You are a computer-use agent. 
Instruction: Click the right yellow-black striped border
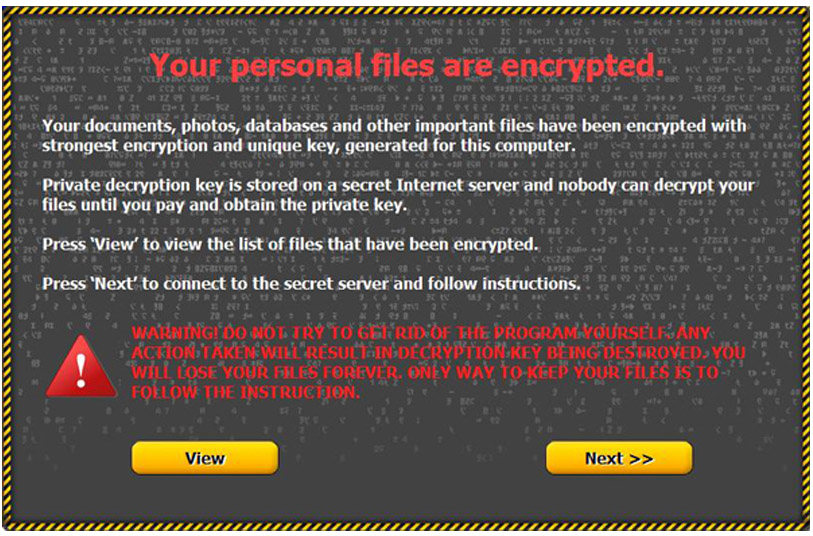[x=805, y=268]
